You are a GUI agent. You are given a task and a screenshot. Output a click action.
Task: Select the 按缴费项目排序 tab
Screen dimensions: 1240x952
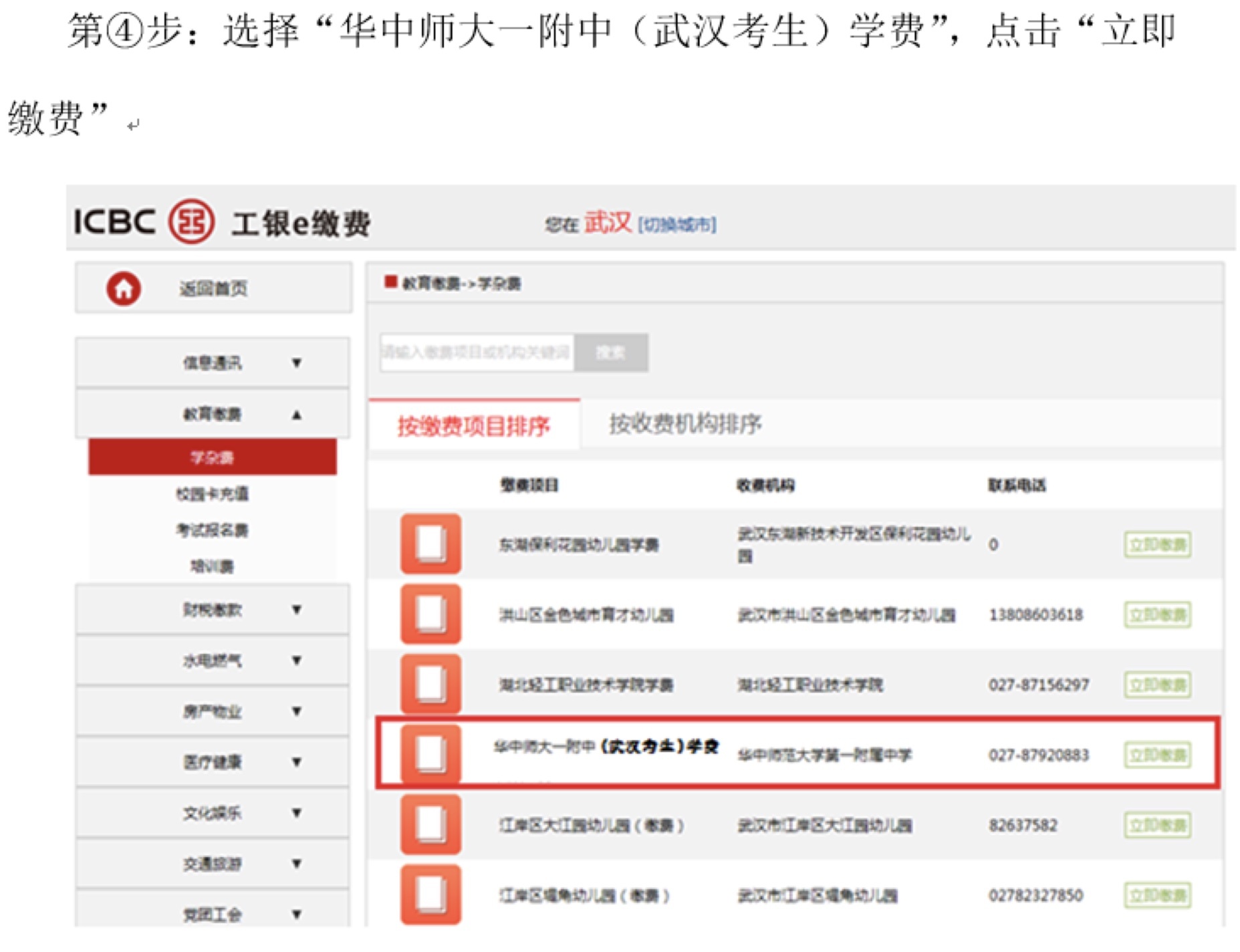473,425
